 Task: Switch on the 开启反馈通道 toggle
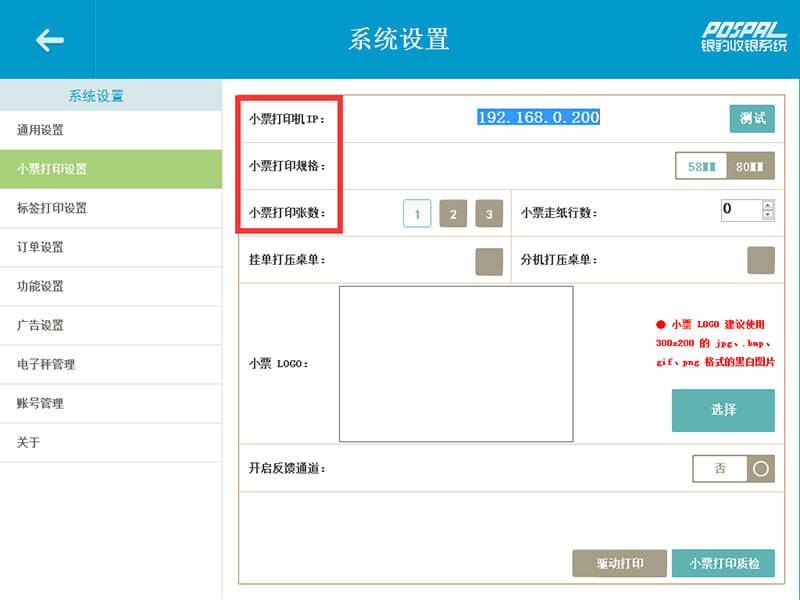[733, 468]
